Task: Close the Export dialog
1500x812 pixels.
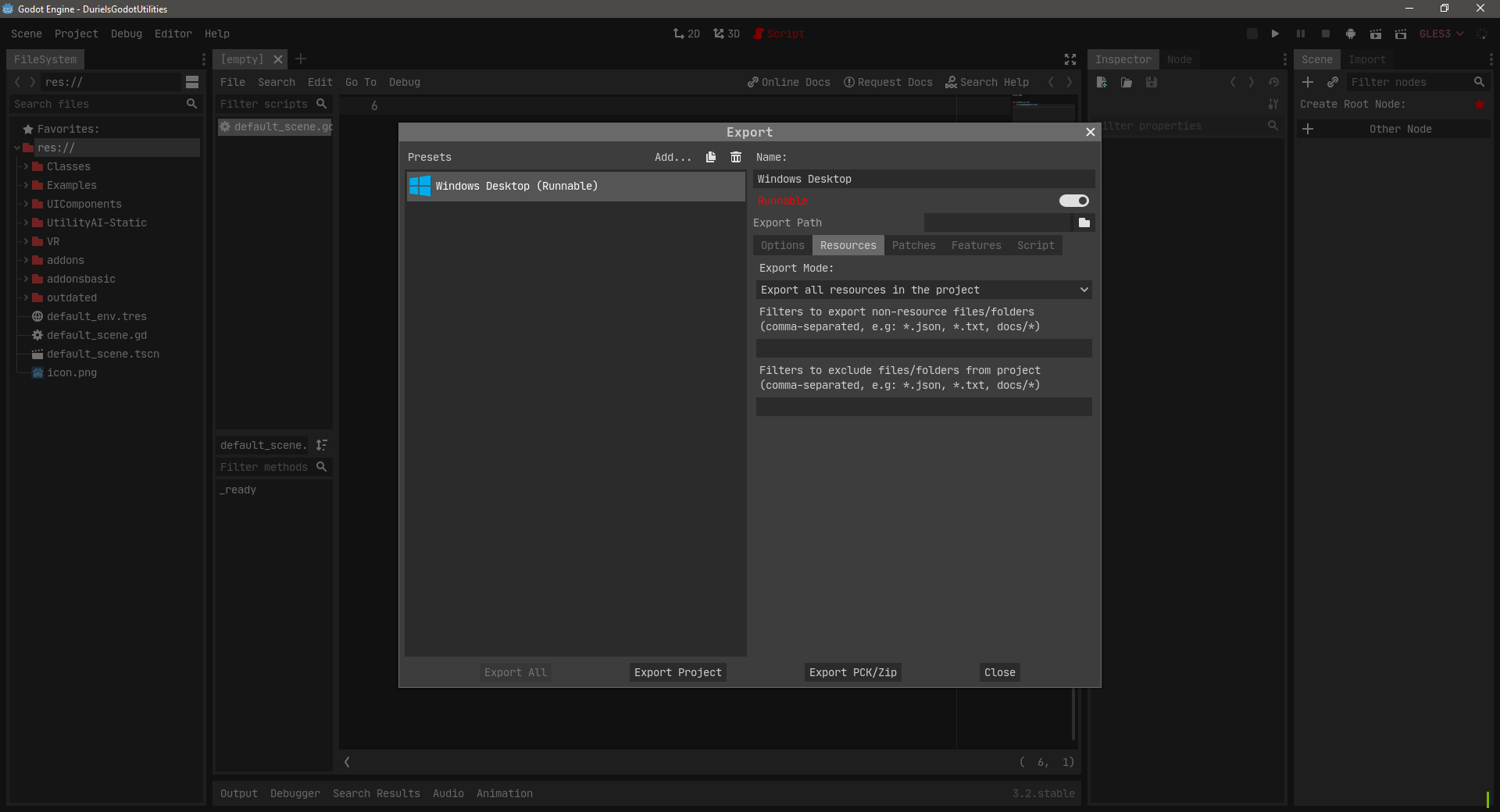Action: click(x=1091, y=132)
